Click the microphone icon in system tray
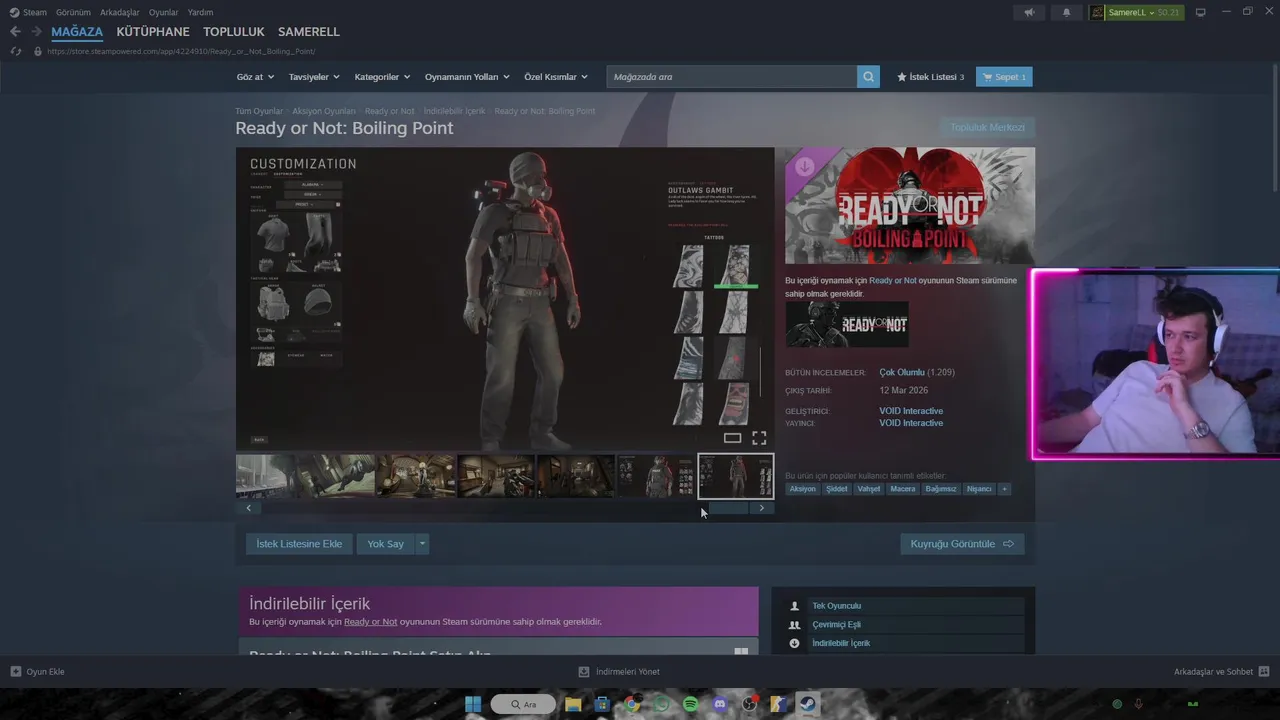1280x720 pixels. point(1139,704)
